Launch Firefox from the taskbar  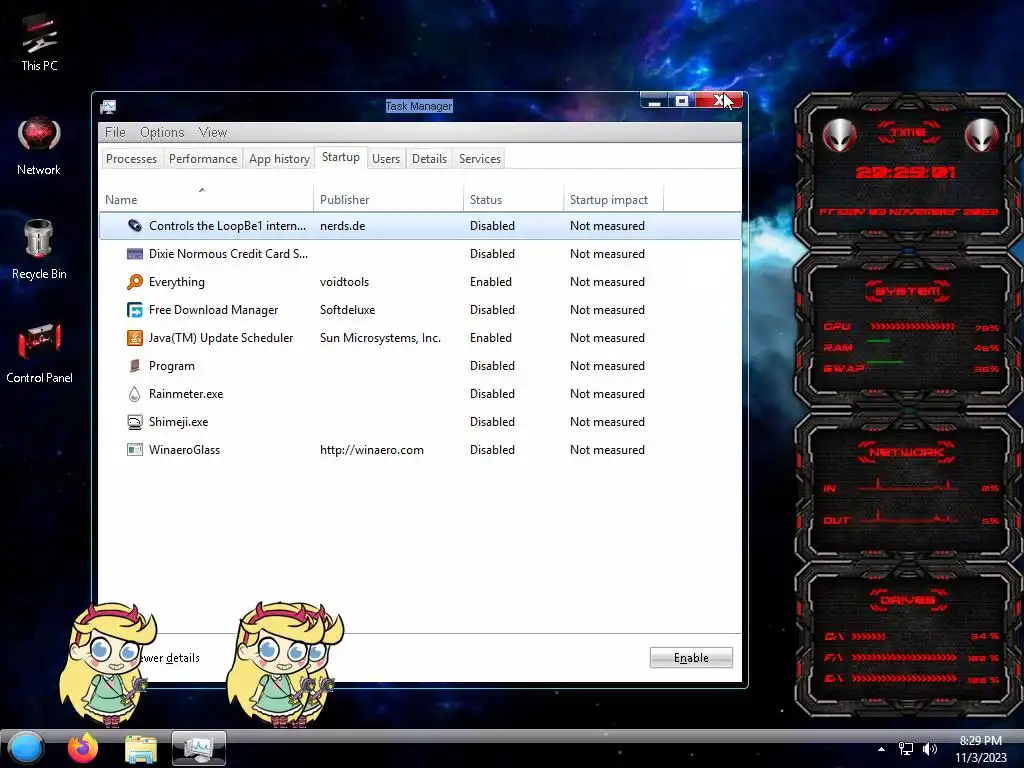[x=83, y=748]
